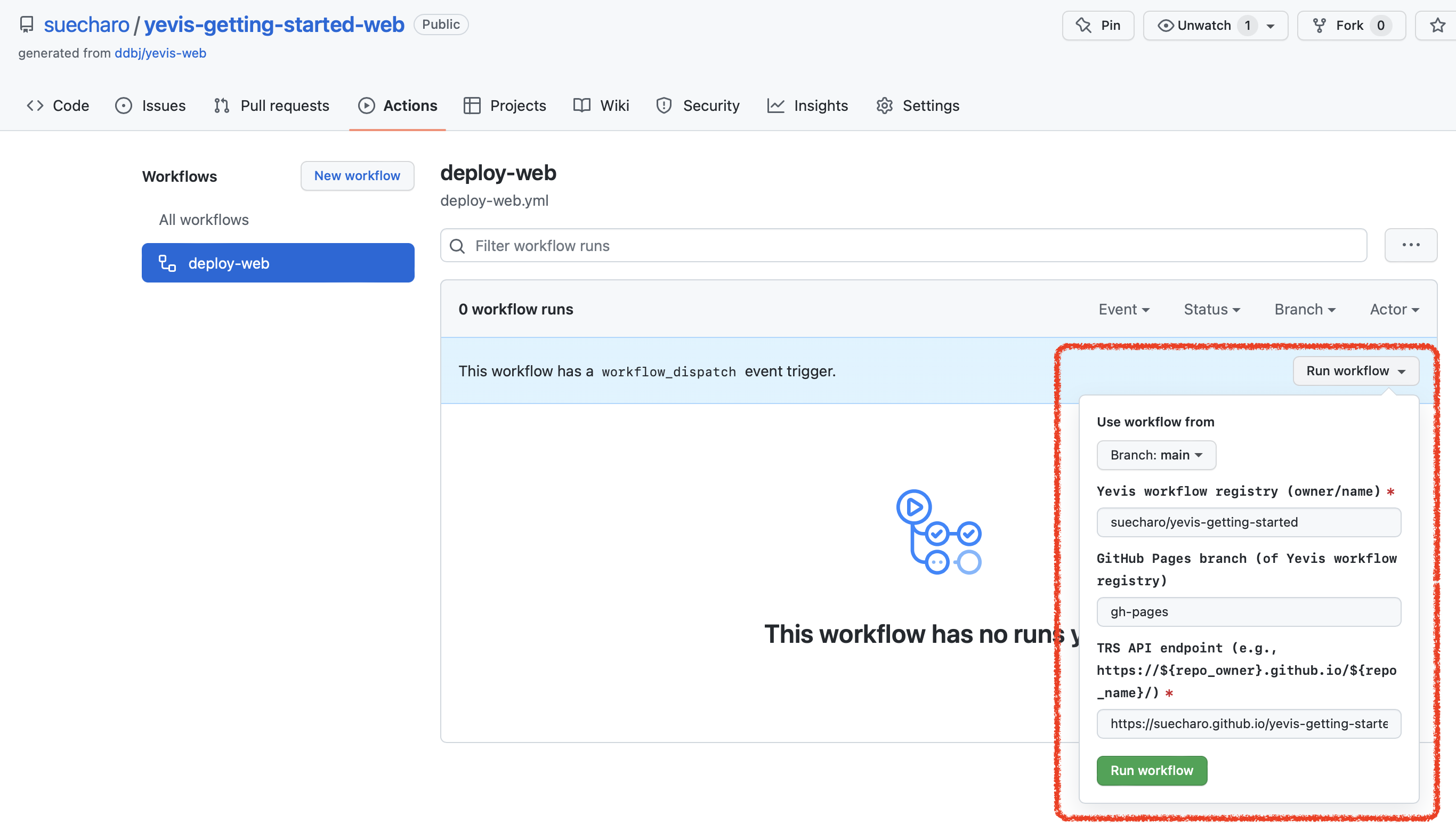Expand the Actor filter dropdown
The width and height of the screenshot is (1456, 823).
coord(1394,310)
